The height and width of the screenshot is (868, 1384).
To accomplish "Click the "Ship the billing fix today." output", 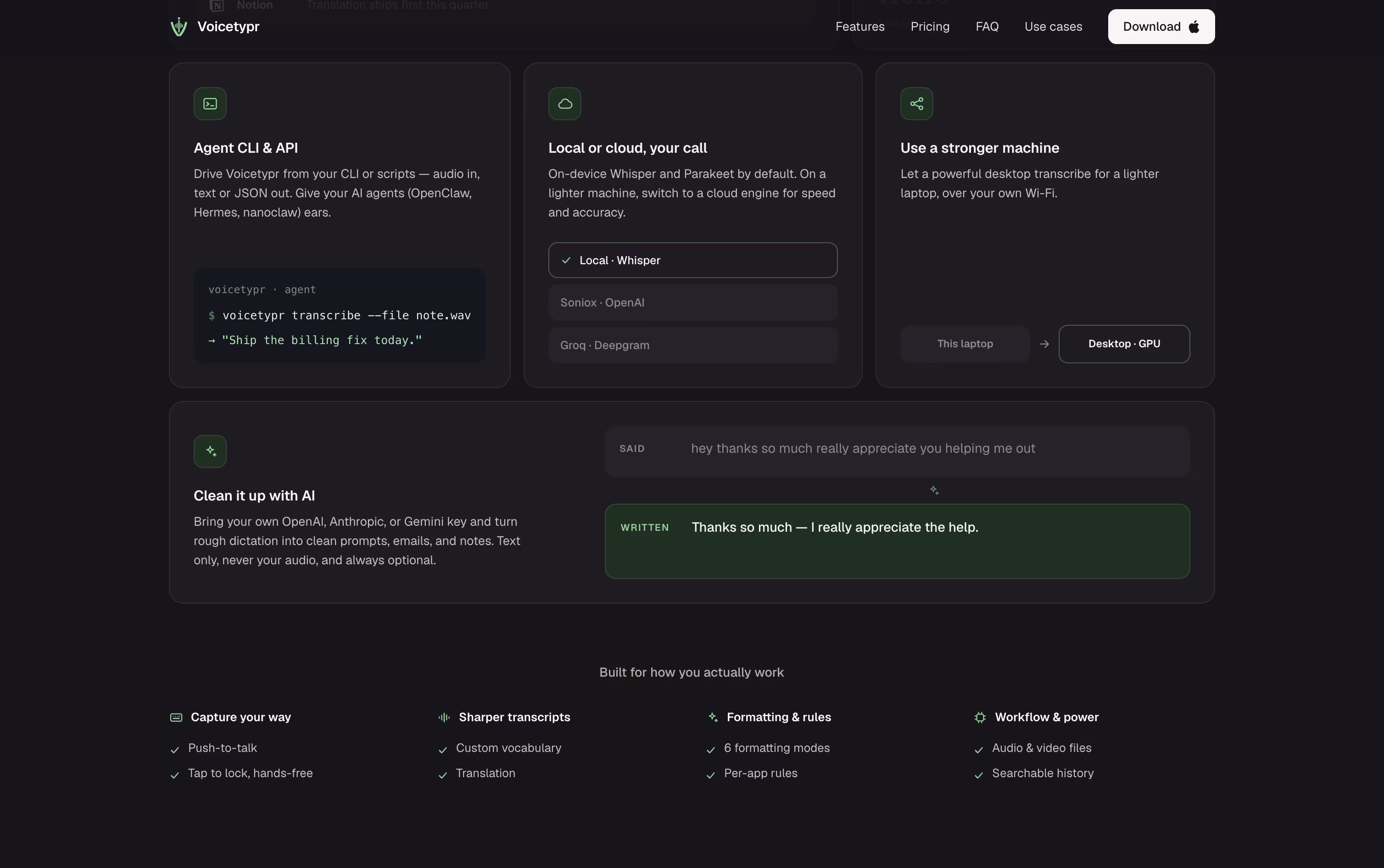I will click(315, 340).
